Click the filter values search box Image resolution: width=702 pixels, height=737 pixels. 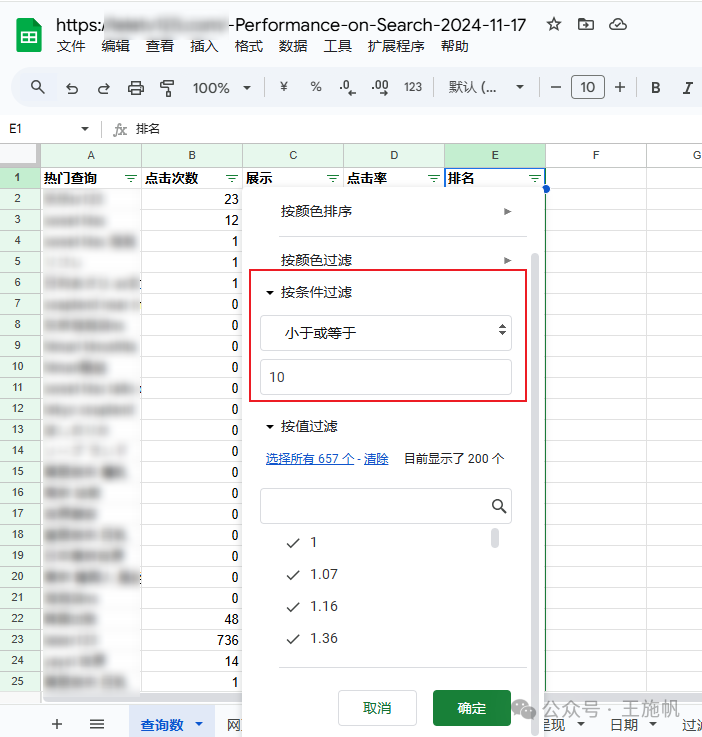coord(386,506)
